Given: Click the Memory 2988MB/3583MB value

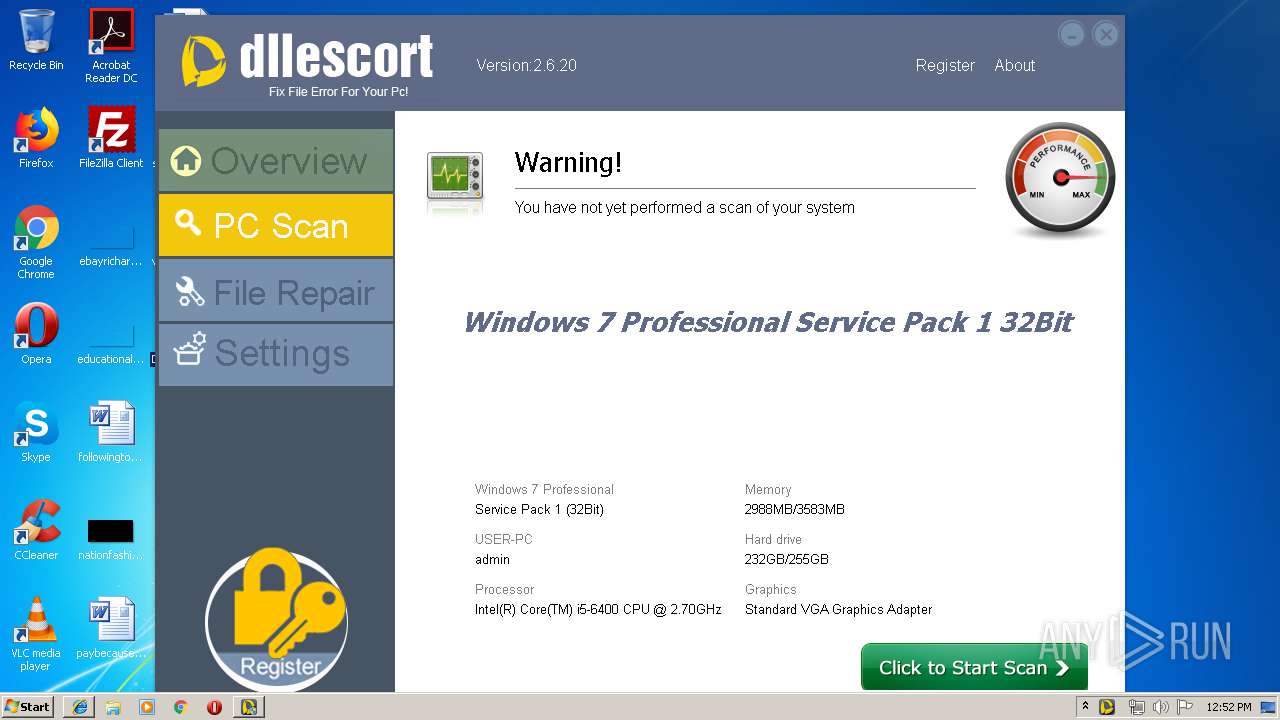Looking at the screenshot, I should tap(795, 509).
